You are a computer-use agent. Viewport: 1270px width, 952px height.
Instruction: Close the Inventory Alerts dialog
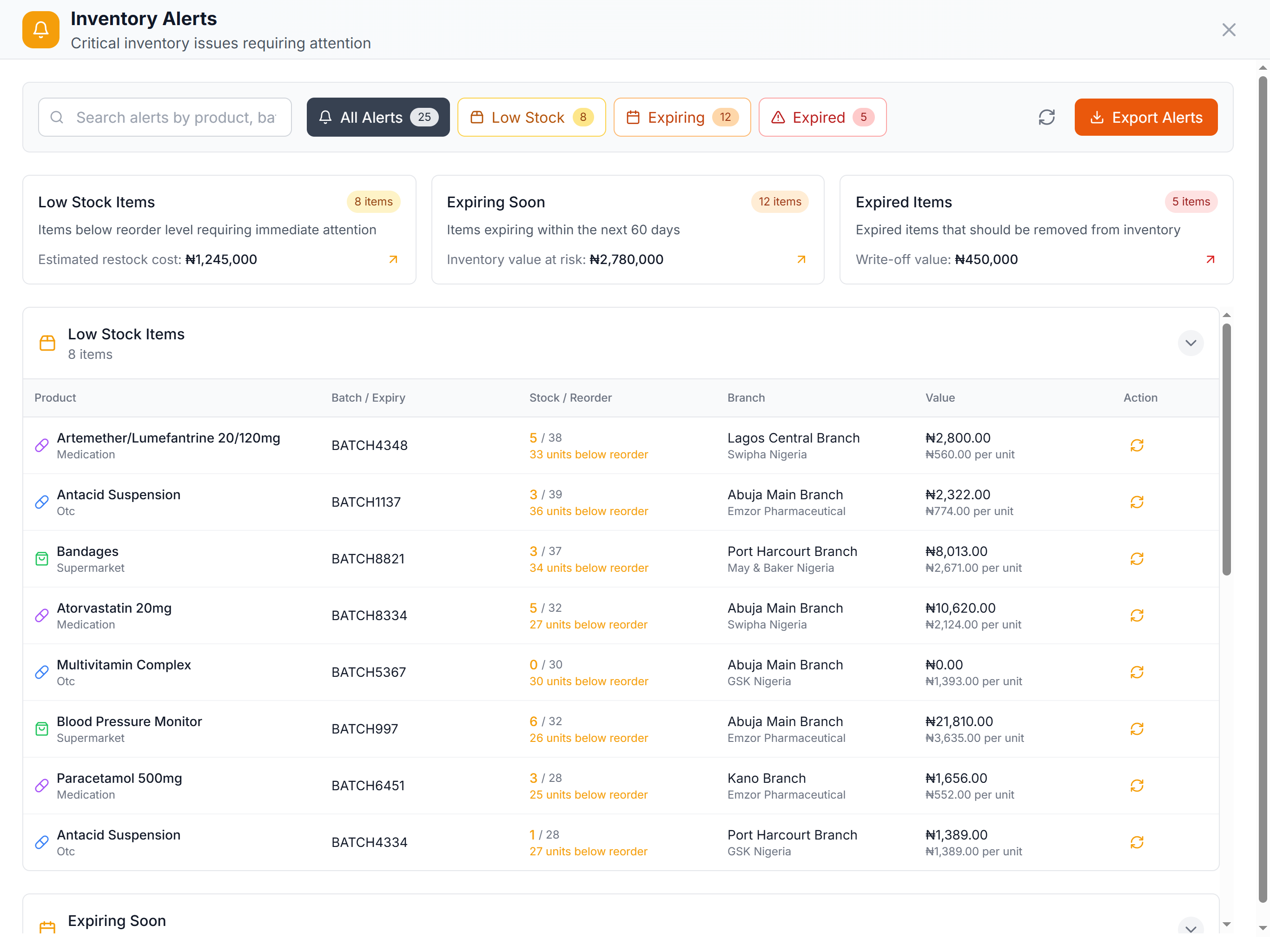(1228, 30)
